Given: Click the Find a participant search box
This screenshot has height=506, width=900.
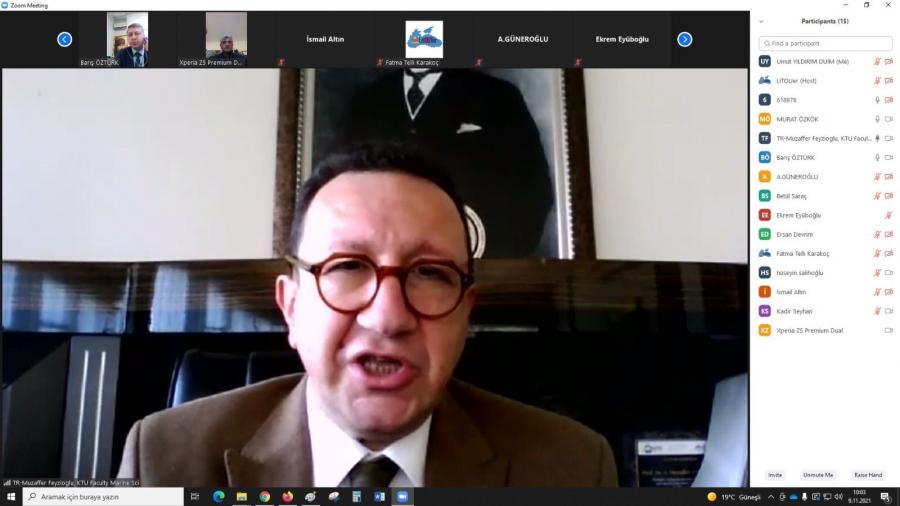Looking at the screenshot, I should click(x=825, y=44).
